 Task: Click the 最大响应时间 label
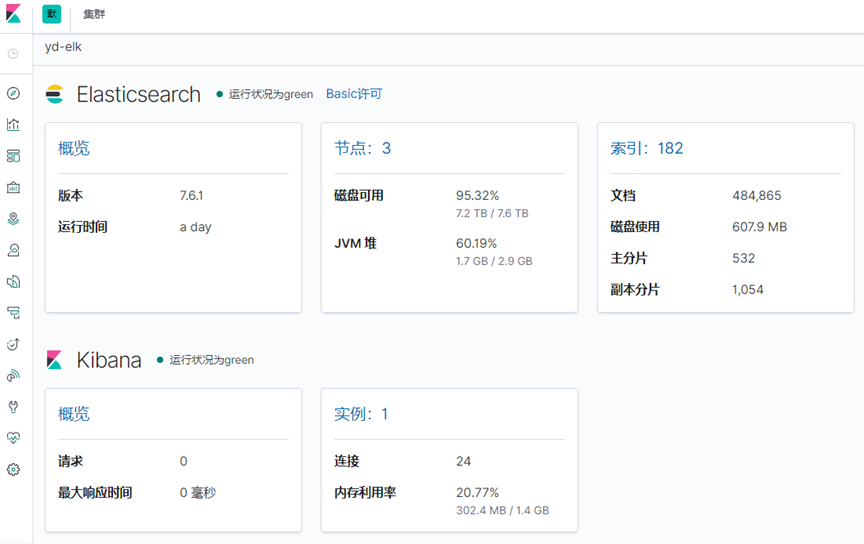coord(95,493)
